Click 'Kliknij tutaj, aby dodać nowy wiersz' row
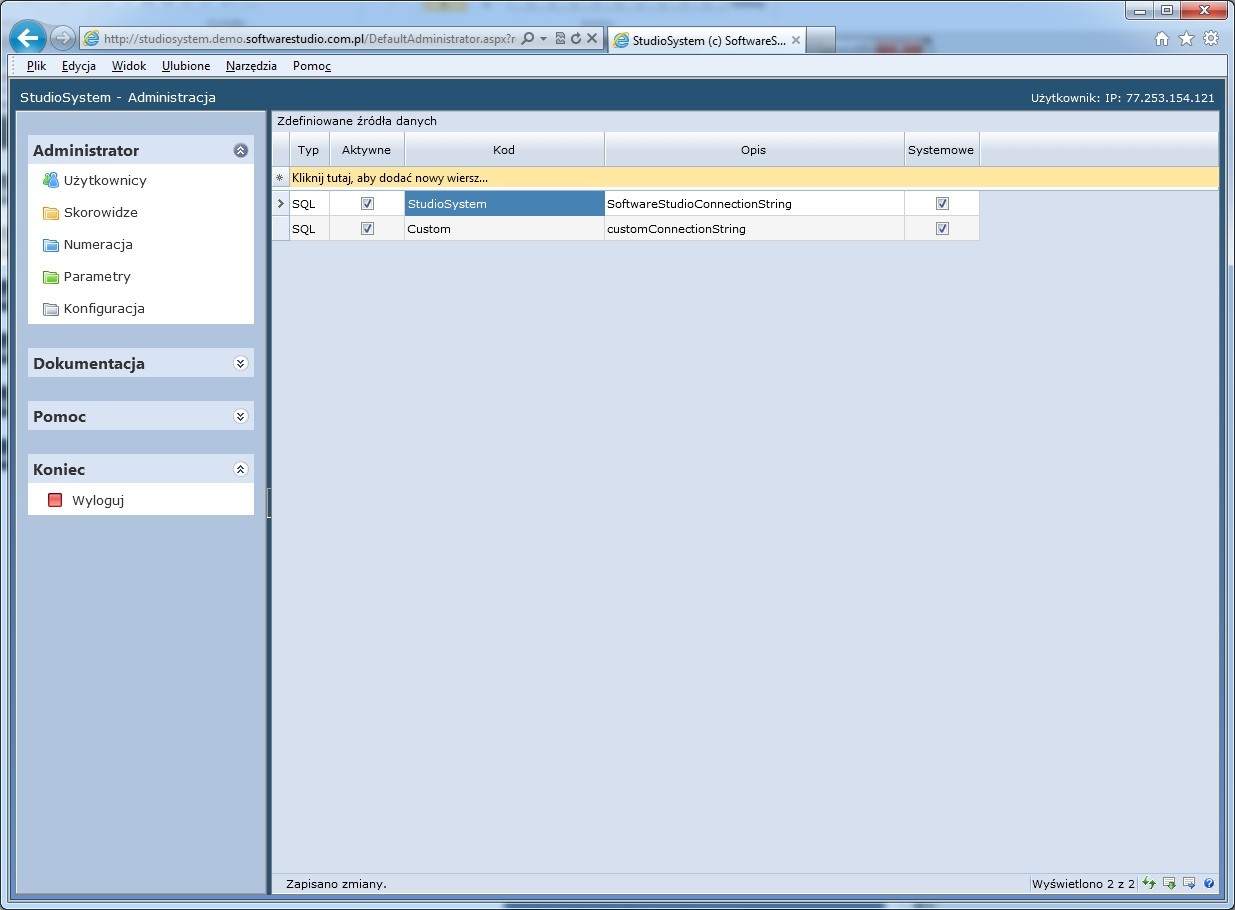Screen dimensions: 1235x910 (x=754, y=178)
